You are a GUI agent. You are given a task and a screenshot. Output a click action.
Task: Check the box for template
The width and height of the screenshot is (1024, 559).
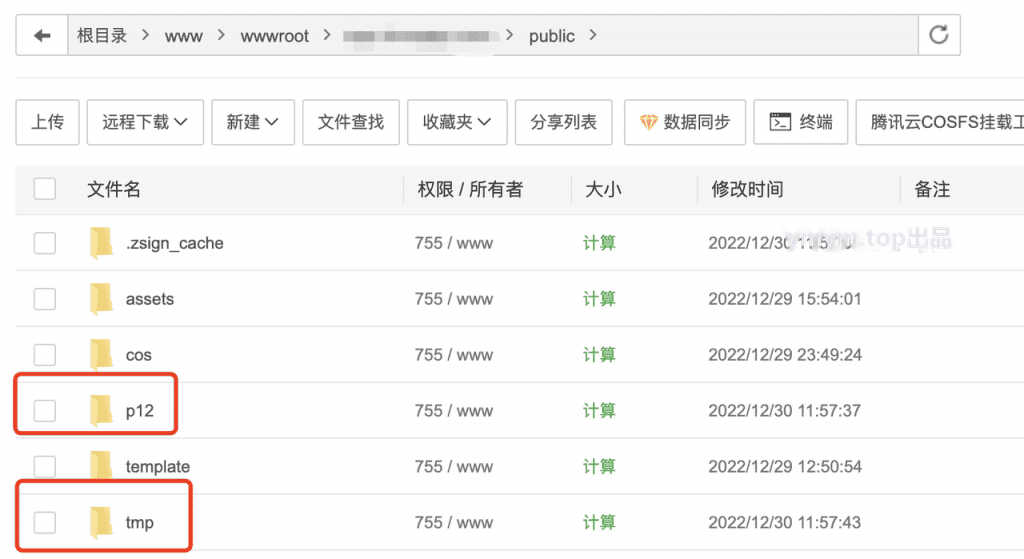click(x=44, y=466)
